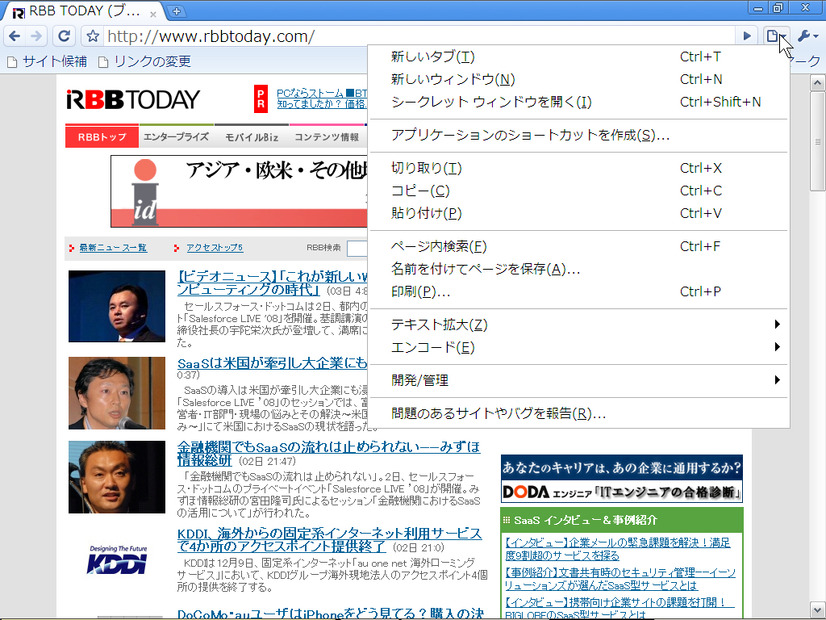Image resolution: width=826 pixels, height=620 pixels.
Task: Open 文書共有時のセキュリティ管理 link
Action: tap(620, 579)
